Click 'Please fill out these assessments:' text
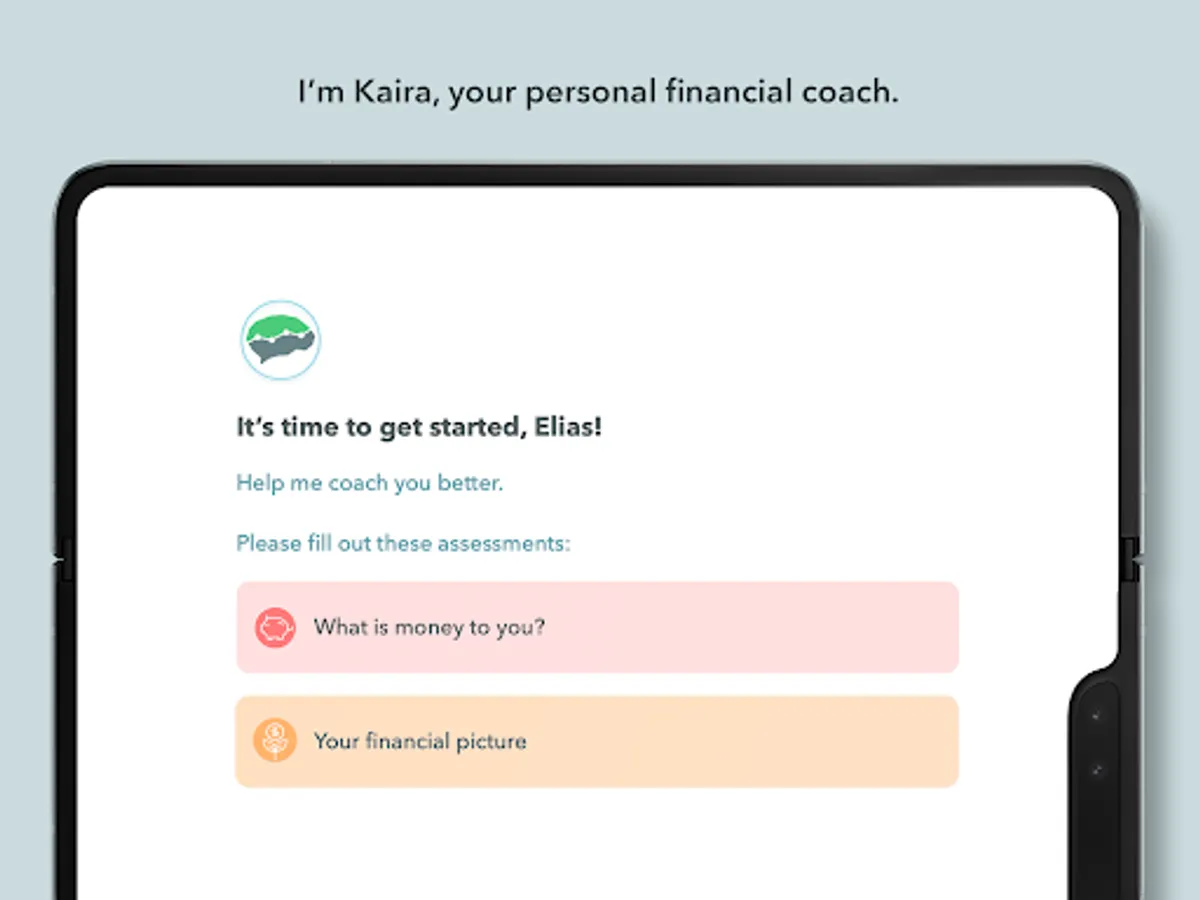The image size is (1200, 900). pyautogui.click(x=403, y=543)
